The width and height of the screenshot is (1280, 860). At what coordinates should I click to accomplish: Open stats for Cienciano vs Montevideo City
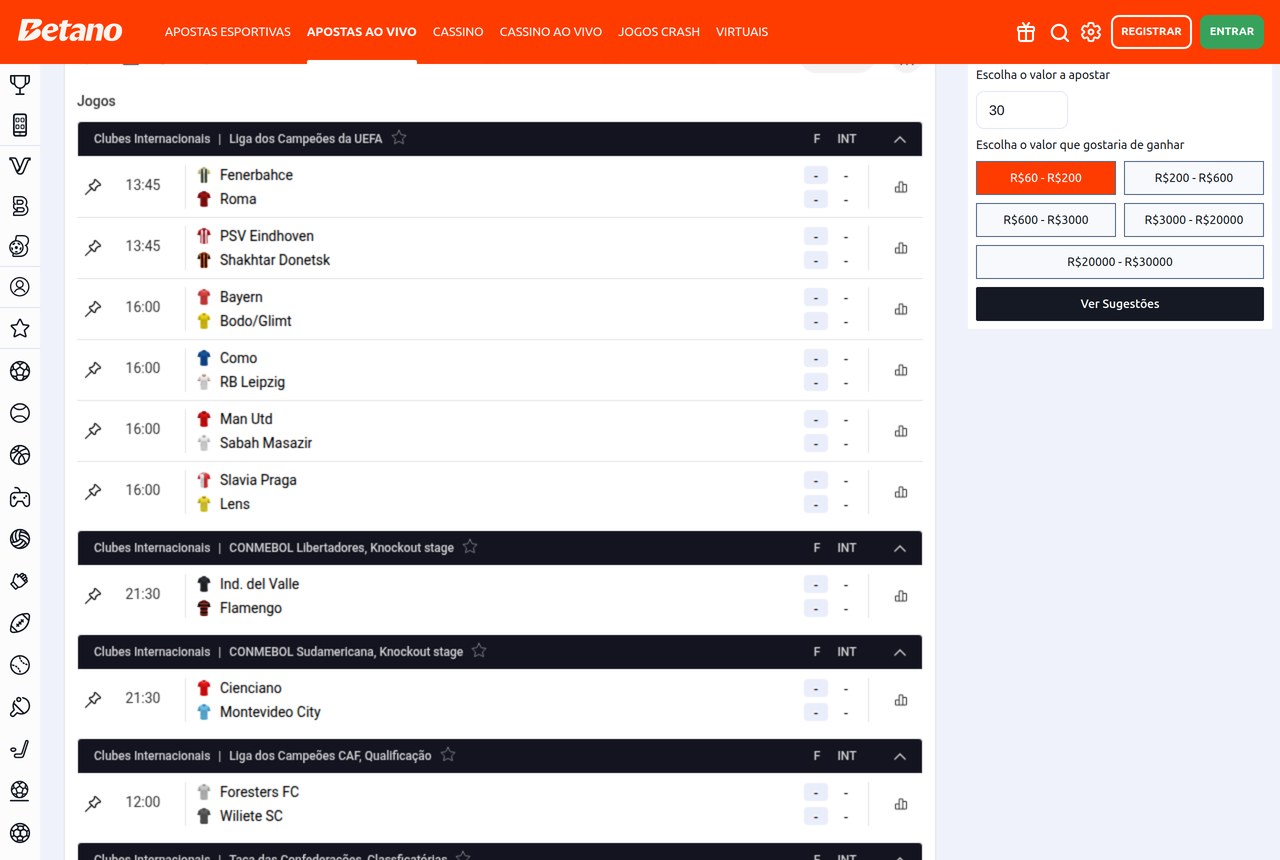tap(901, 700)
